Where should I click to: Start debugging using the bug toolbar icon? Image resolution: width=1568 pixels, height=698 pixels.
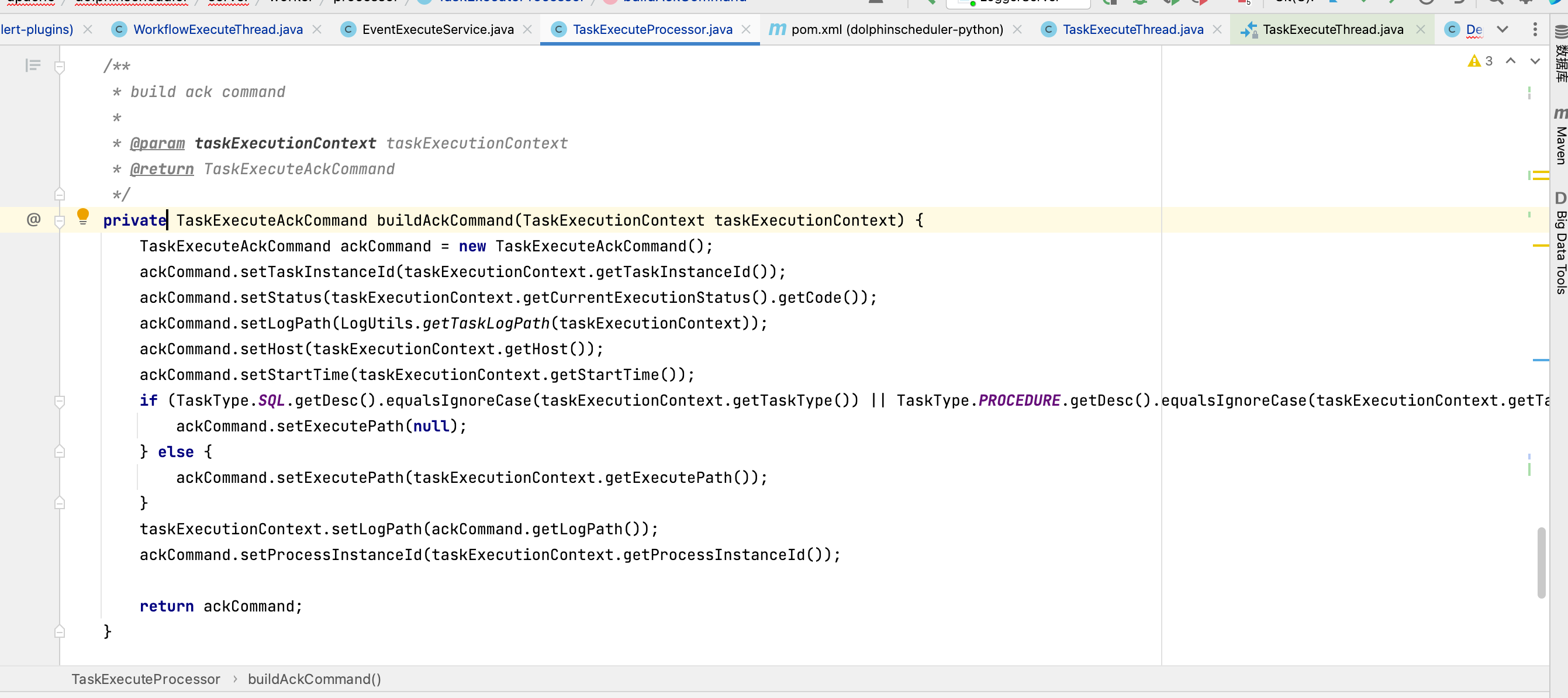pyautogui.click(x=1140, y=2)
